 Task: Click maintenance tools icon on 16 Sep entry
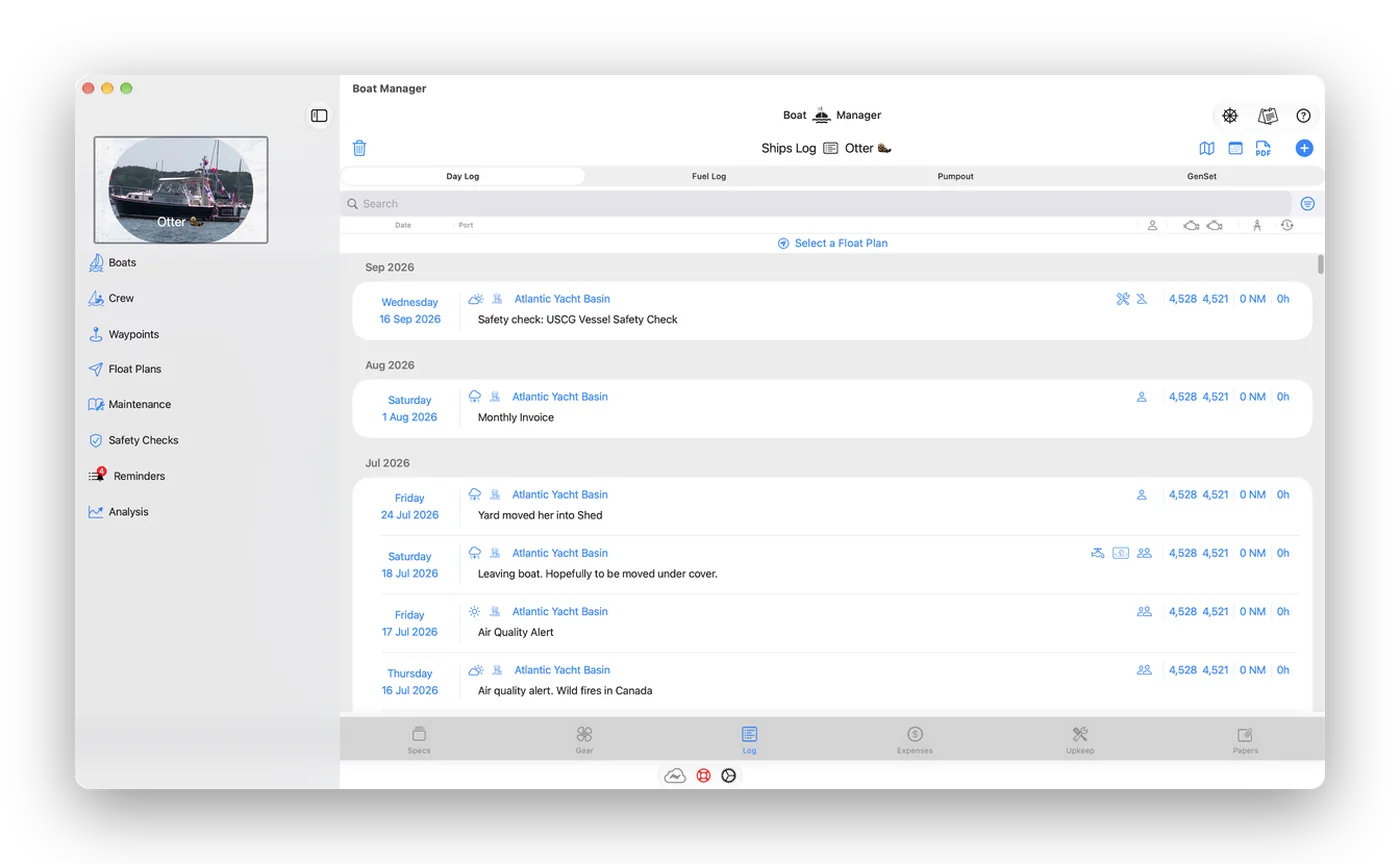(1123, 299)
